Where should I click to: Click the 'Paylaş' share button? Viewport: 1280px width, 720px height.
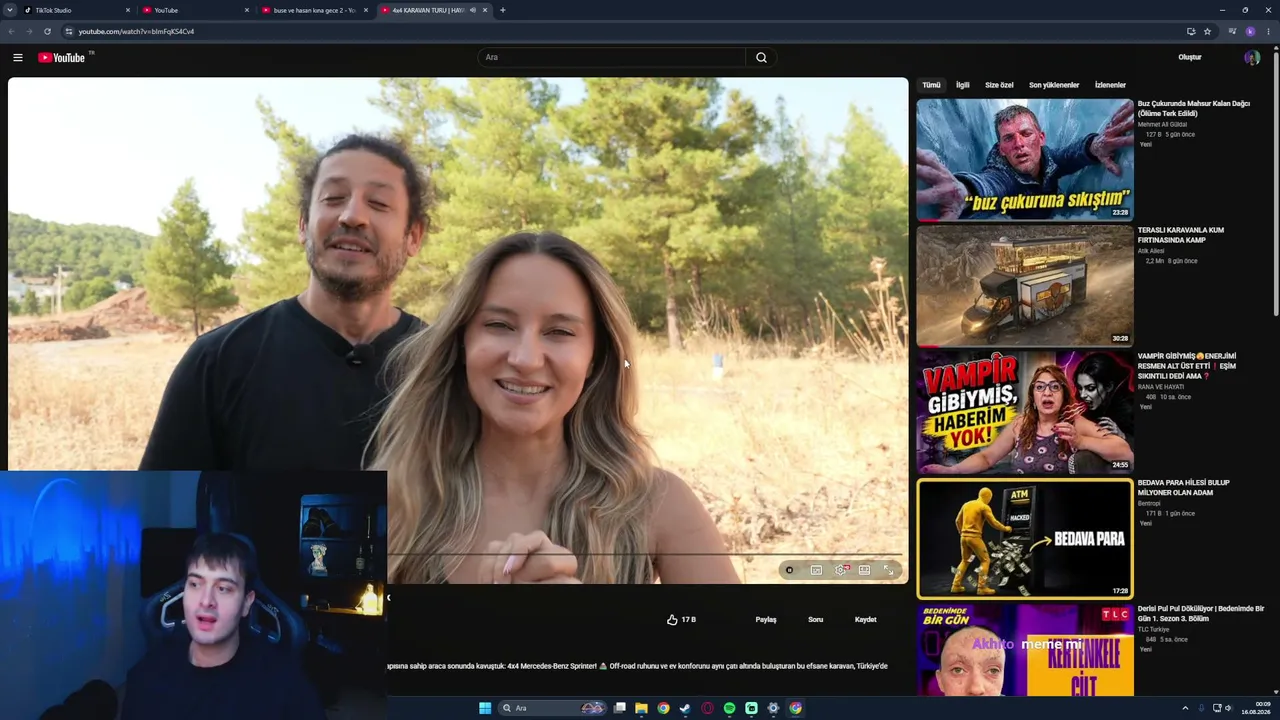[766, 619]
